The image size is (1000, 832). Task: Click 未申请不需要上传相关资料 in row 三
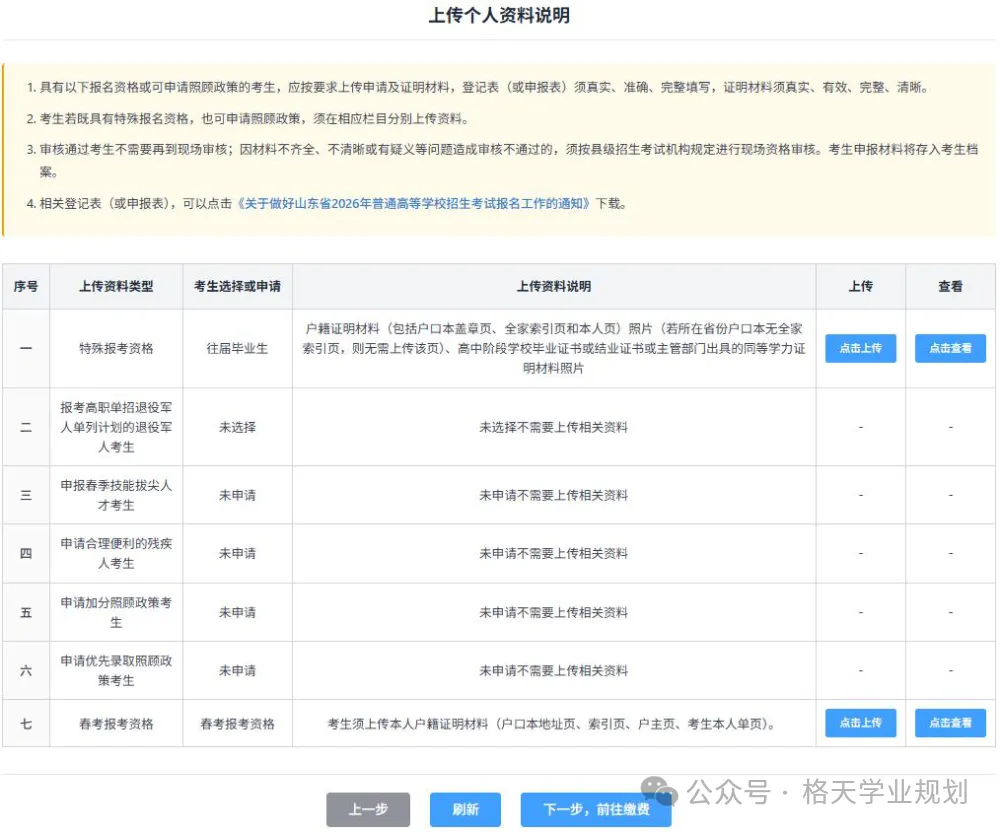point(554,495)
